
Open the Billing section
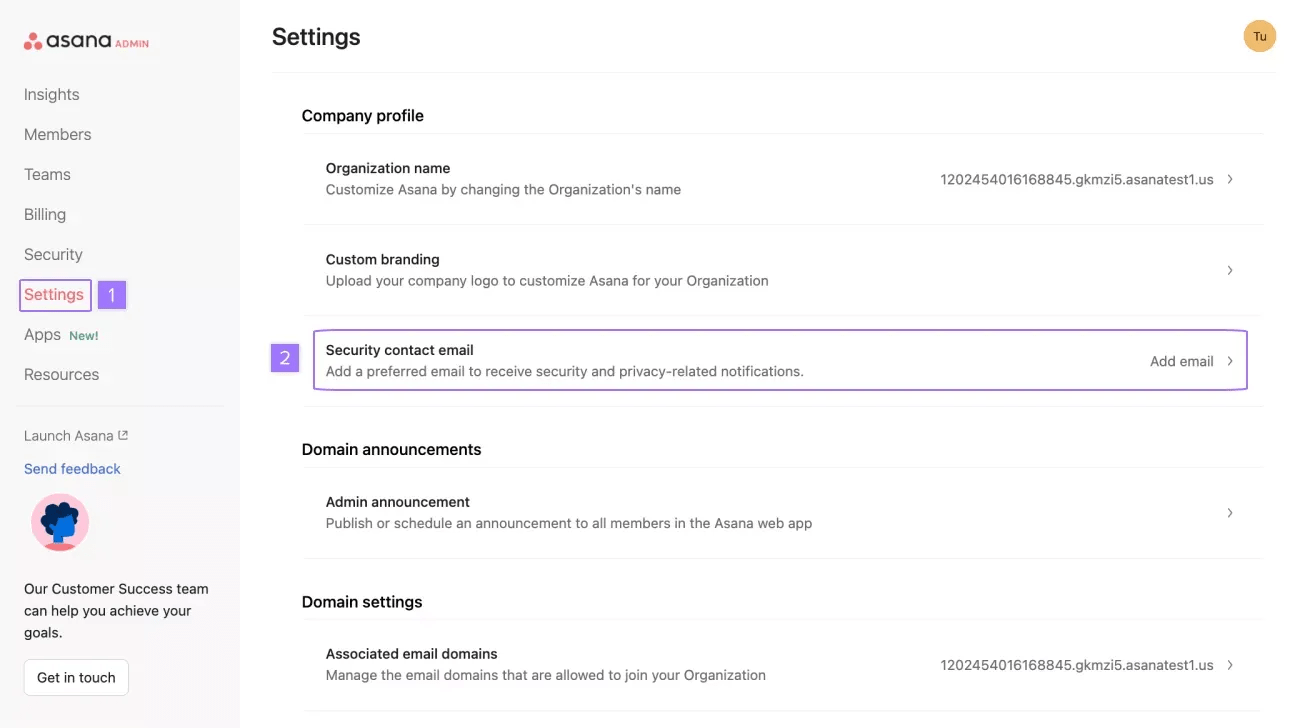coord(44,214)
